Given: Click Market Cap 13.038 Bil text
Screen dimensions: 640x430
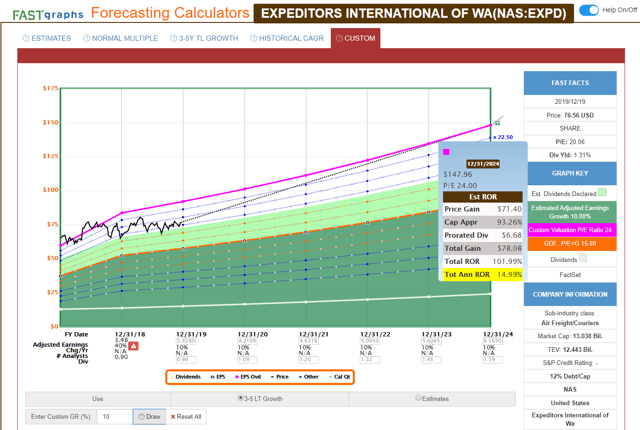Looking at the screenshot, I should coord(570,336).
